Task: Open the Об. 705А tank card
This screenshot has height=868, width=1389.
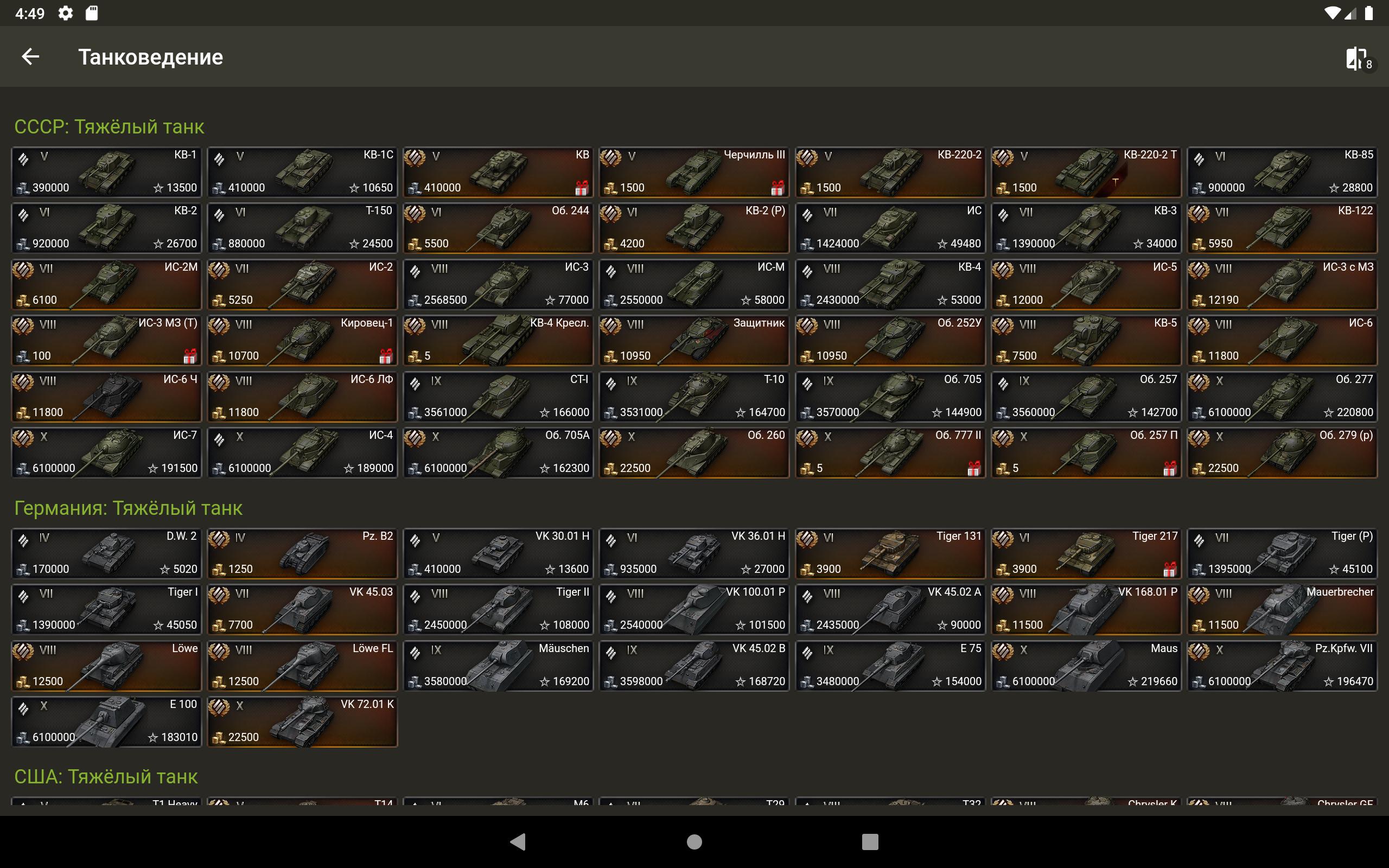Action: (498, 452)
